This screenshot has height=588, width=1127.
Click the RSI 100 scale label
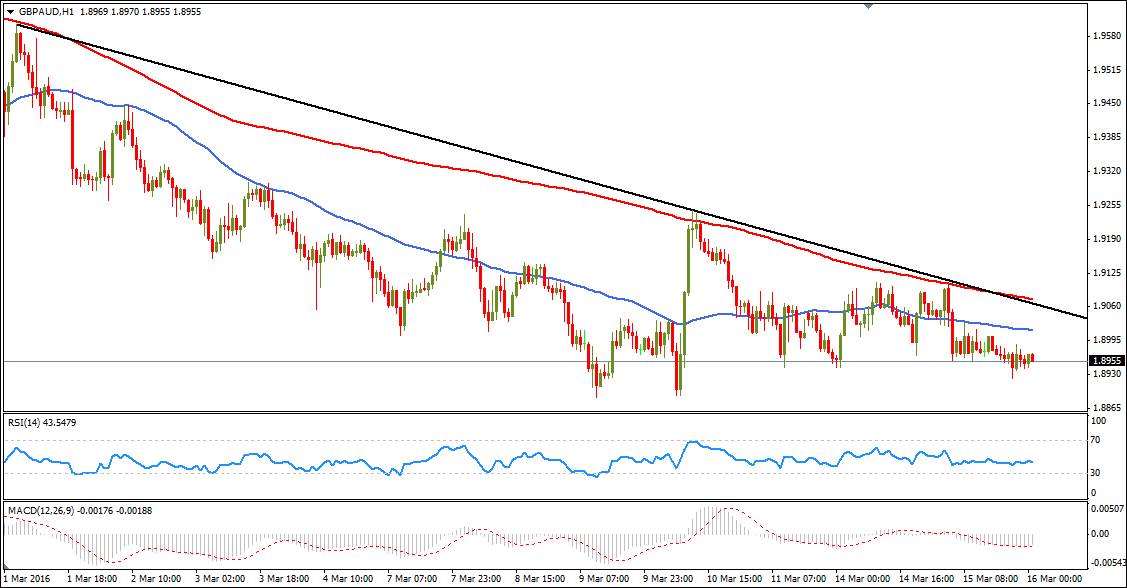[x=1098, y=420]
